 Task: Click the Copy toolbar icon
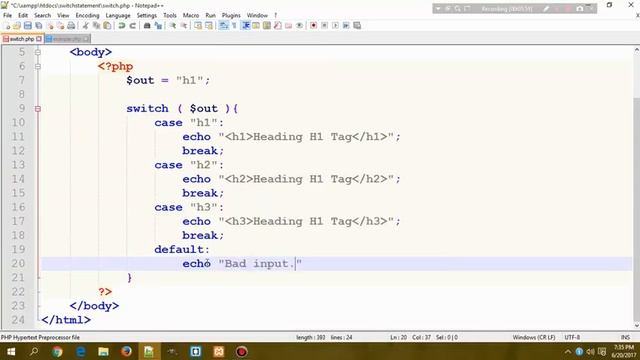point(96,26)
